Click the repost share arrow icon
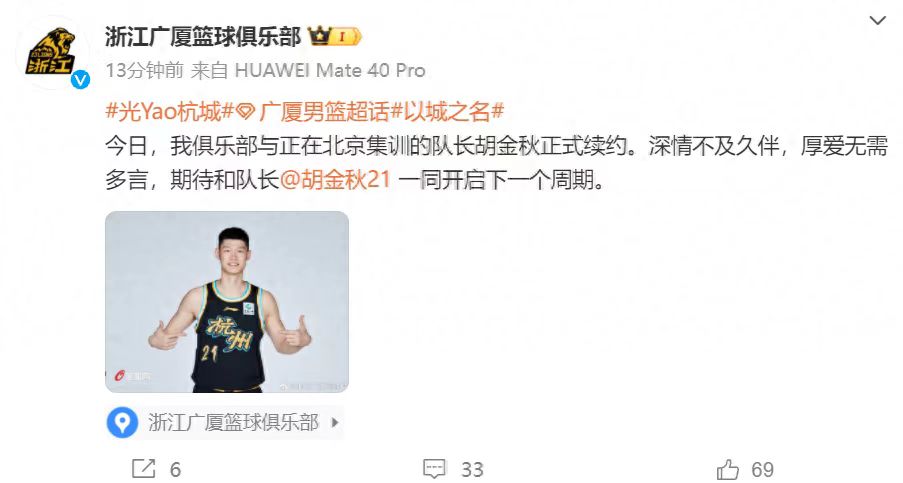This screenshot has width=903, height=483. coord(143,469)
